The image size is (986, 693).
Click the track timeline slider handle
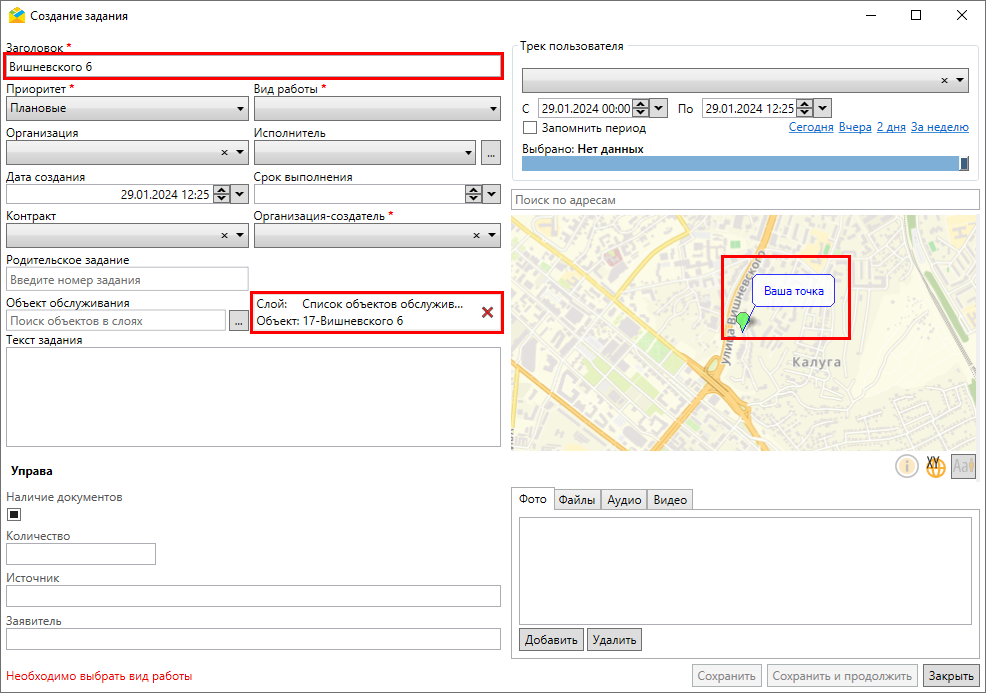(x=964, y=164)
